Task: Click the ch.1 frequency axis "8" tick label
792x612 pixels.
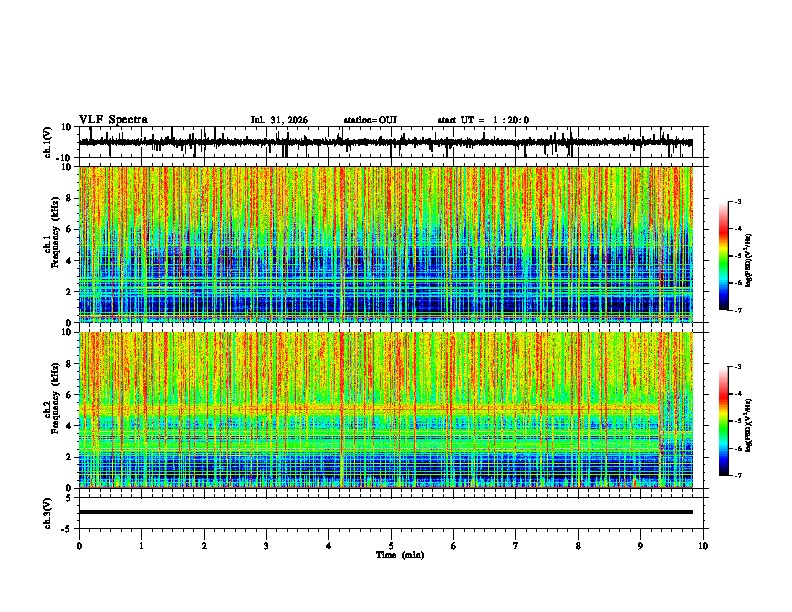Action: pyautogui.click(x=70, y=198)
